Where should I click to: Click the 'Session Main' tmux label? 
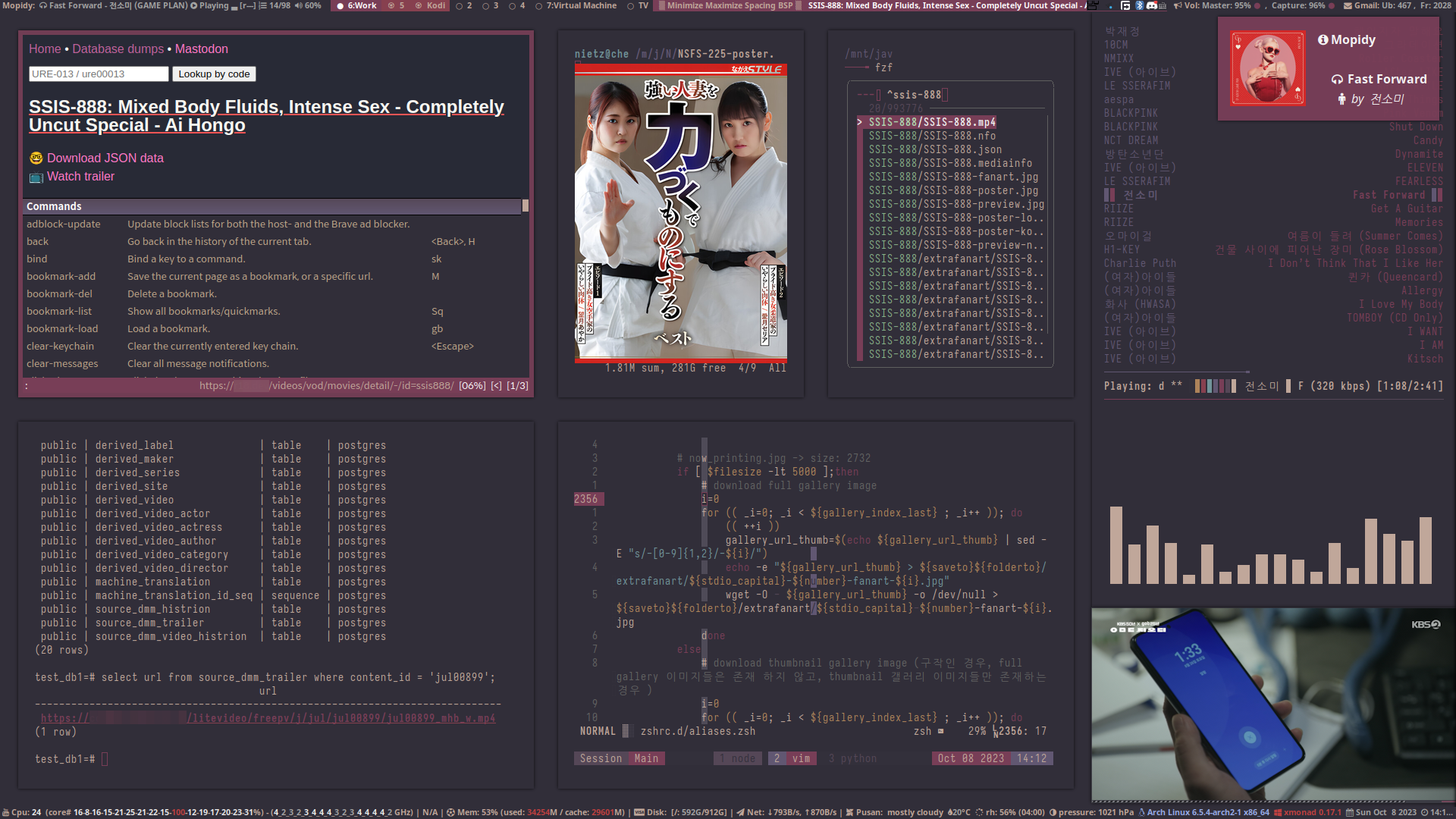[x=619, y=758]
